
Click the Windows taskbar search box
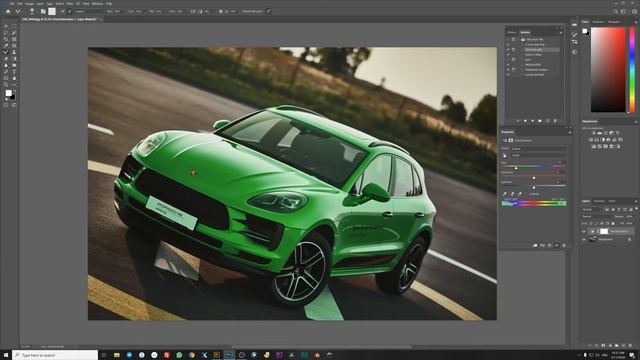[x=55, y=355]
